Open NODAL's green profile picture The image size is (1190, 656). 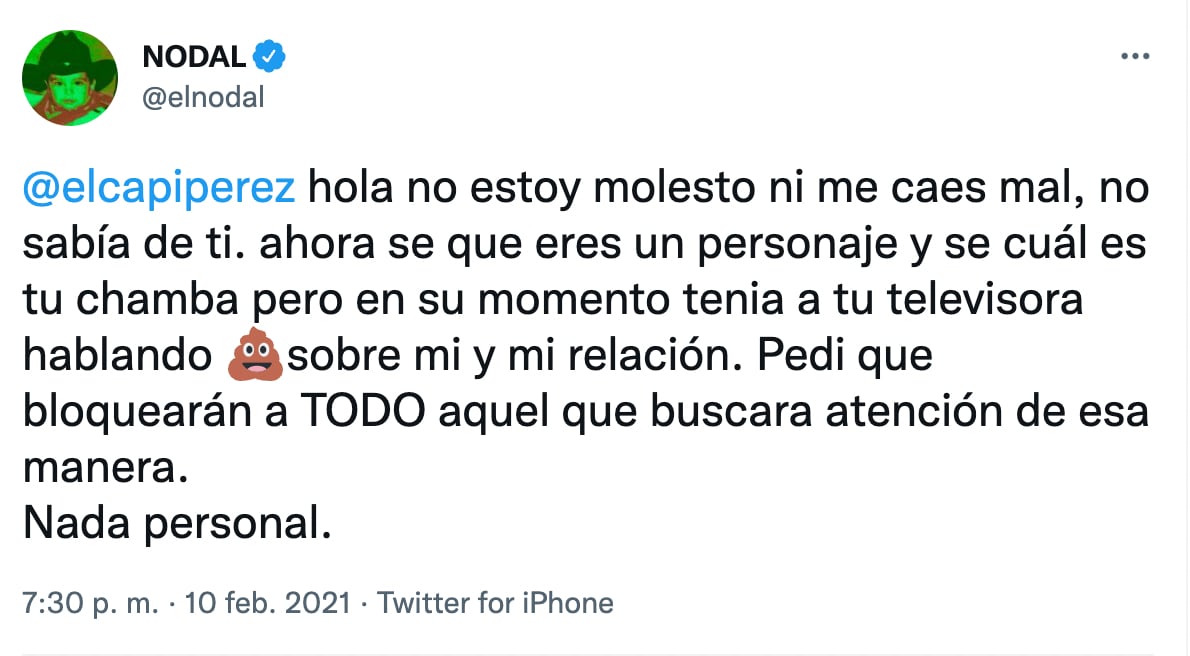70,78
